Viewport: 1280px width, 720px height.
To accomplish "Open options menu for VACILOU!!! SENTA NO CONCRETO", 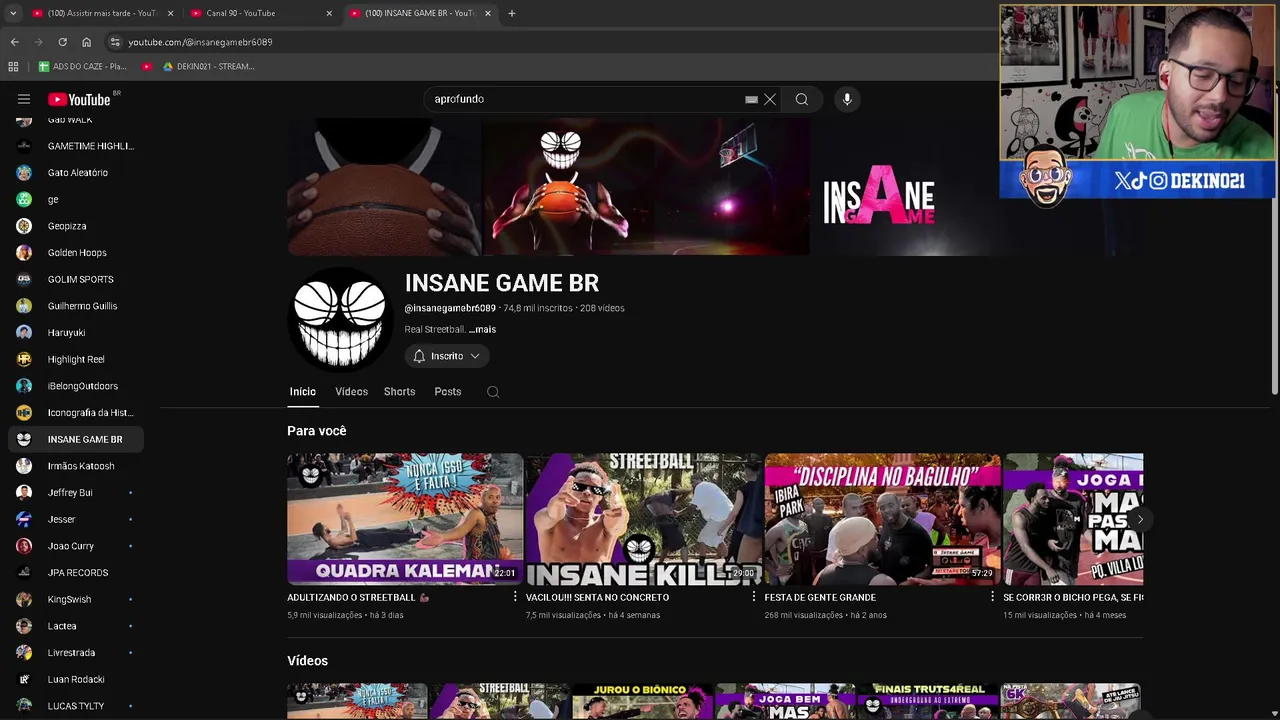I will coord(754,597).
